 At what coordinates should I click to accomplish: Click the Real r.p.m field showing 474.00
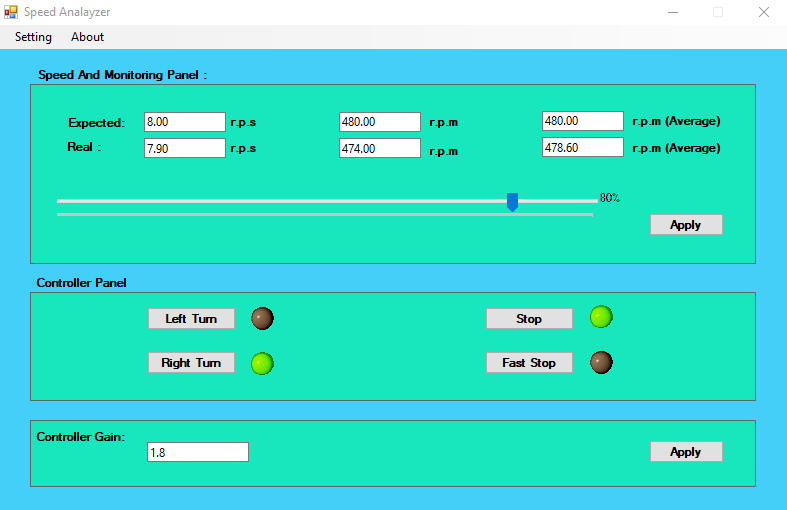tap(380, 148)
